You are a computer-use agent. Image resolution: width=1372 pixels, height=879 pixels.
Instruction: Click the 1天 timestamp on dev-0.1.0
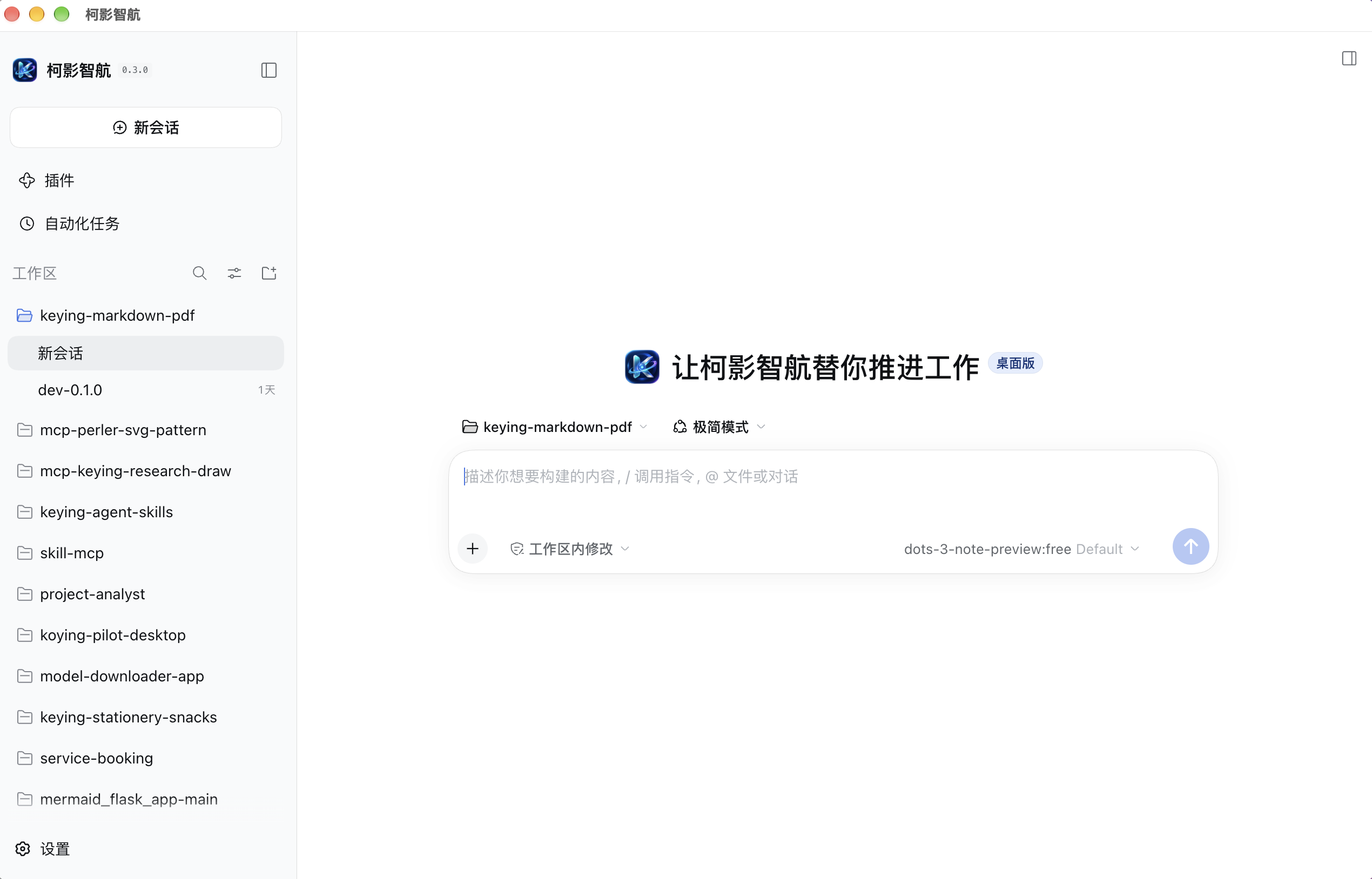(x=267, y=390)
